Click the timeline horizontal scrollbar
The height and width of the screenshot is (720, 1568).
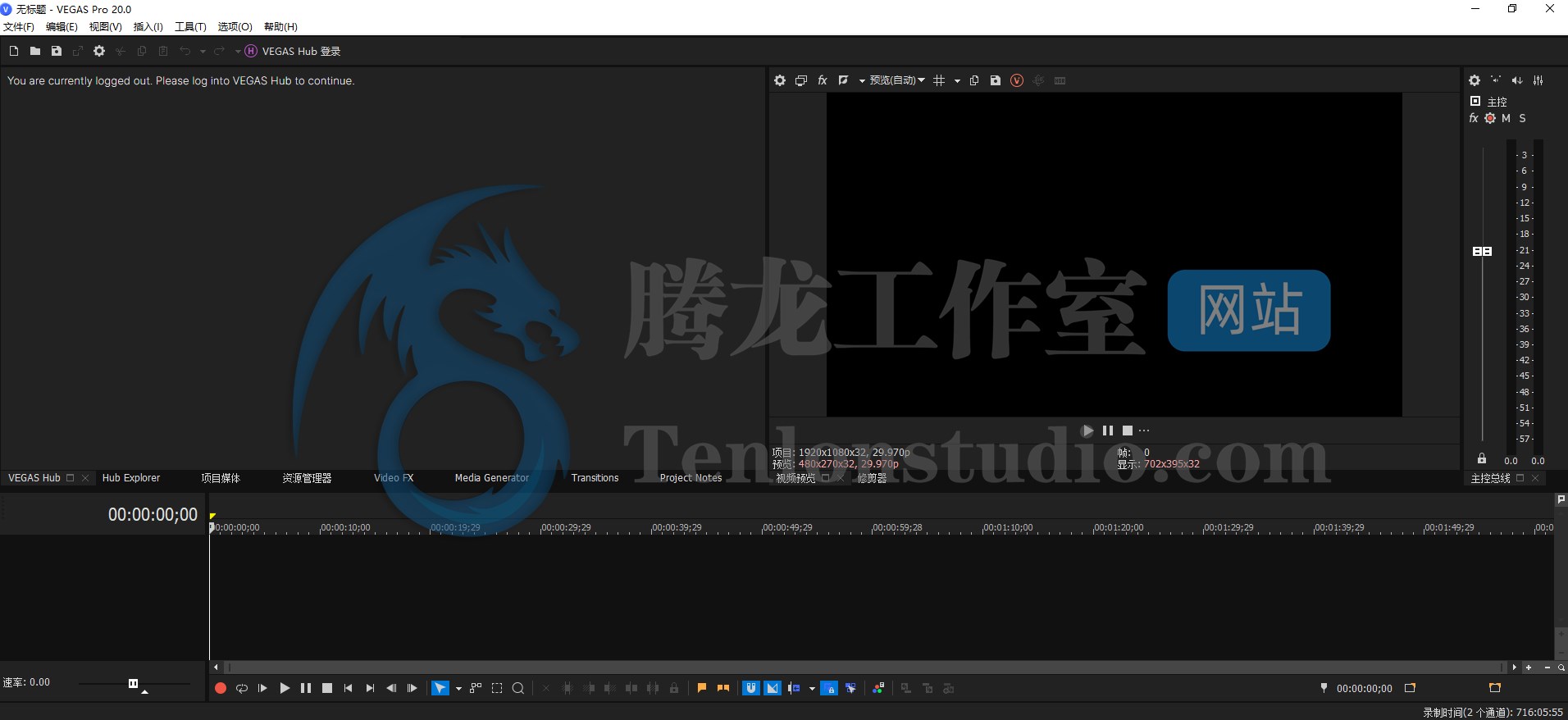867,668
